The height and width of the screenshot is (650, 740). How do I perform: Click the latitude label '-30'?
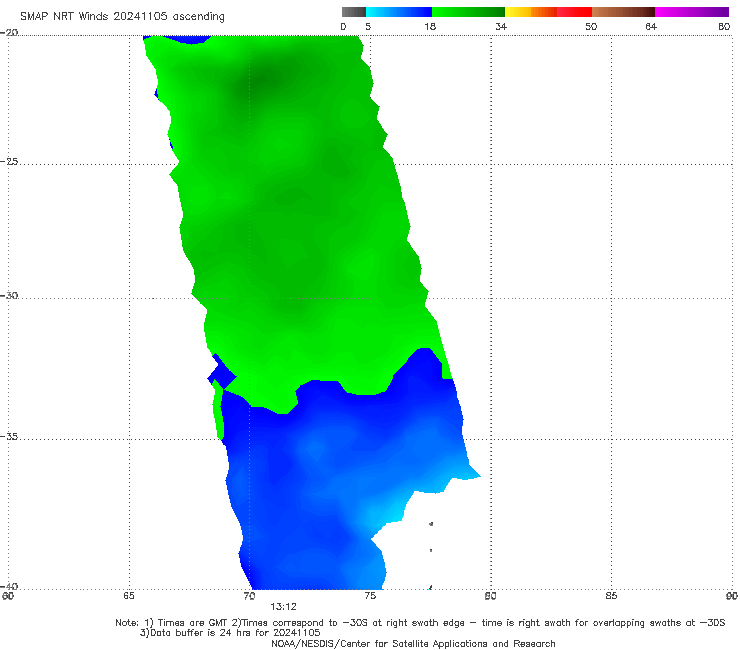pos(9,295)
